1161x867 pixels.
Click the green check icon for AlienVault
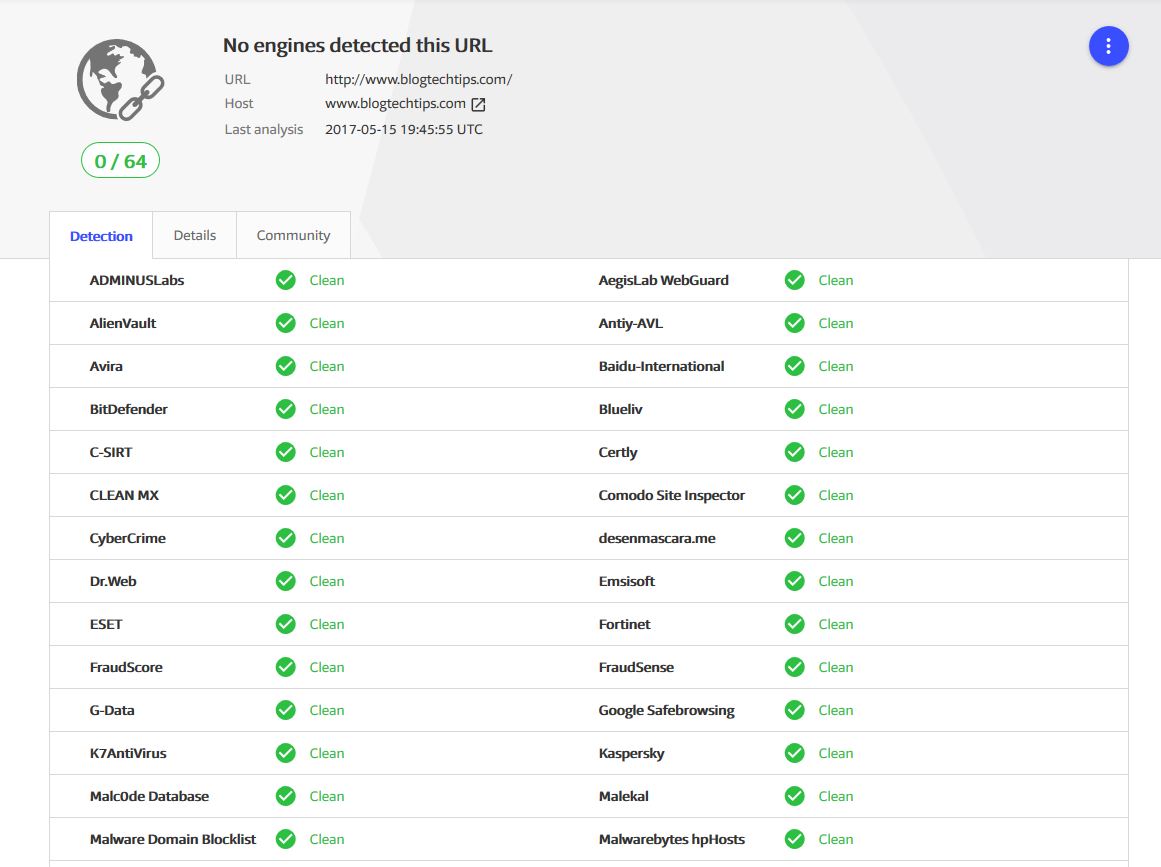point(286,324)
